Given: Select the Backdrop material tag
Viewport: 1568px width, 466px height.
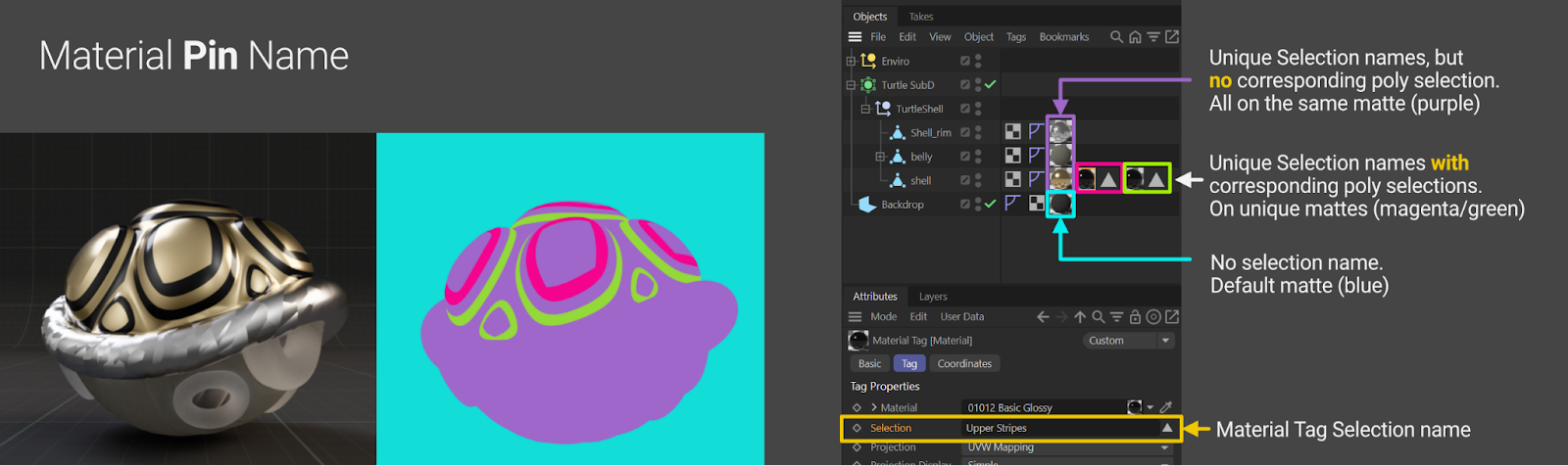Looking at the screenshot, I should tap(1060, 204).
